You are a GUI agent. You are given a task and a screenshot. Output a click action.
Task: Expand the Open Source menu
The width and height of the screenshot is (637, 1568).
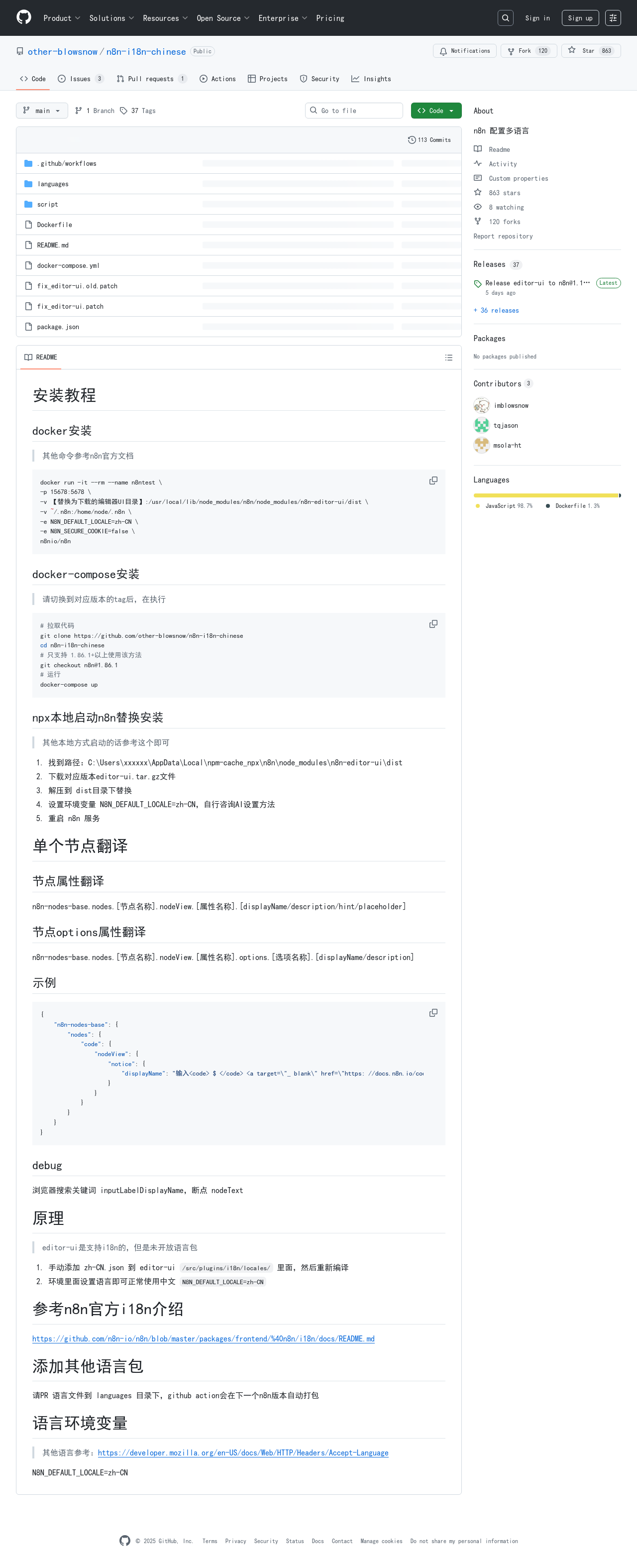tap(222, 18)
